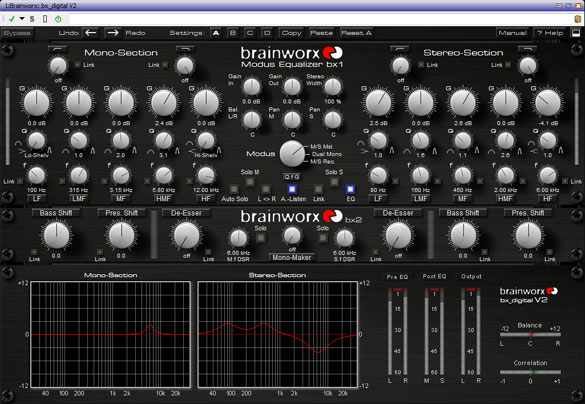The image size is (585, 404).
Task: Click Mono LMF frequency knob at 315 Hz
Action: click(79, 175)
